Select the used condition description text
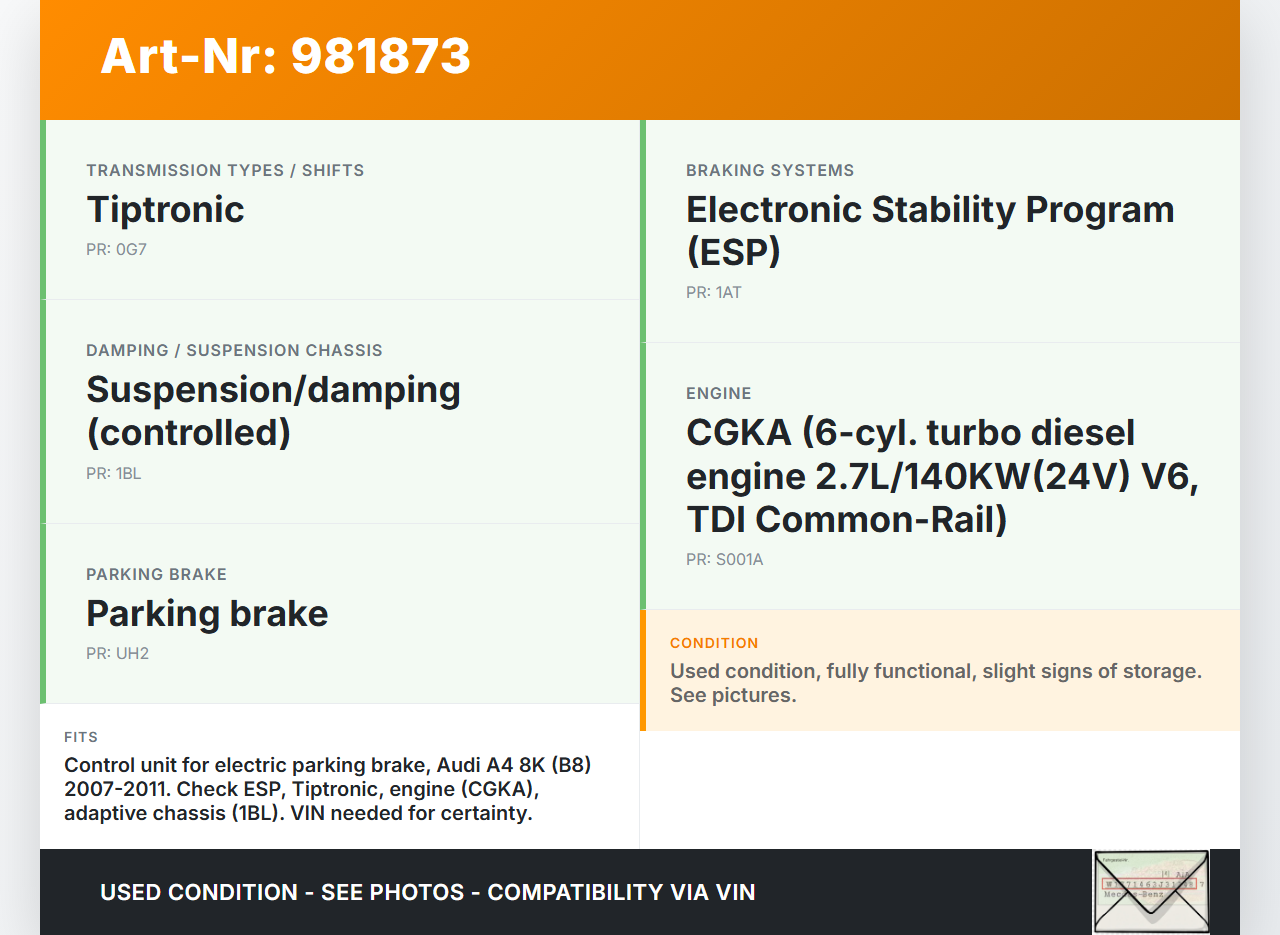The image size is (1280, 935). (935, 683)
